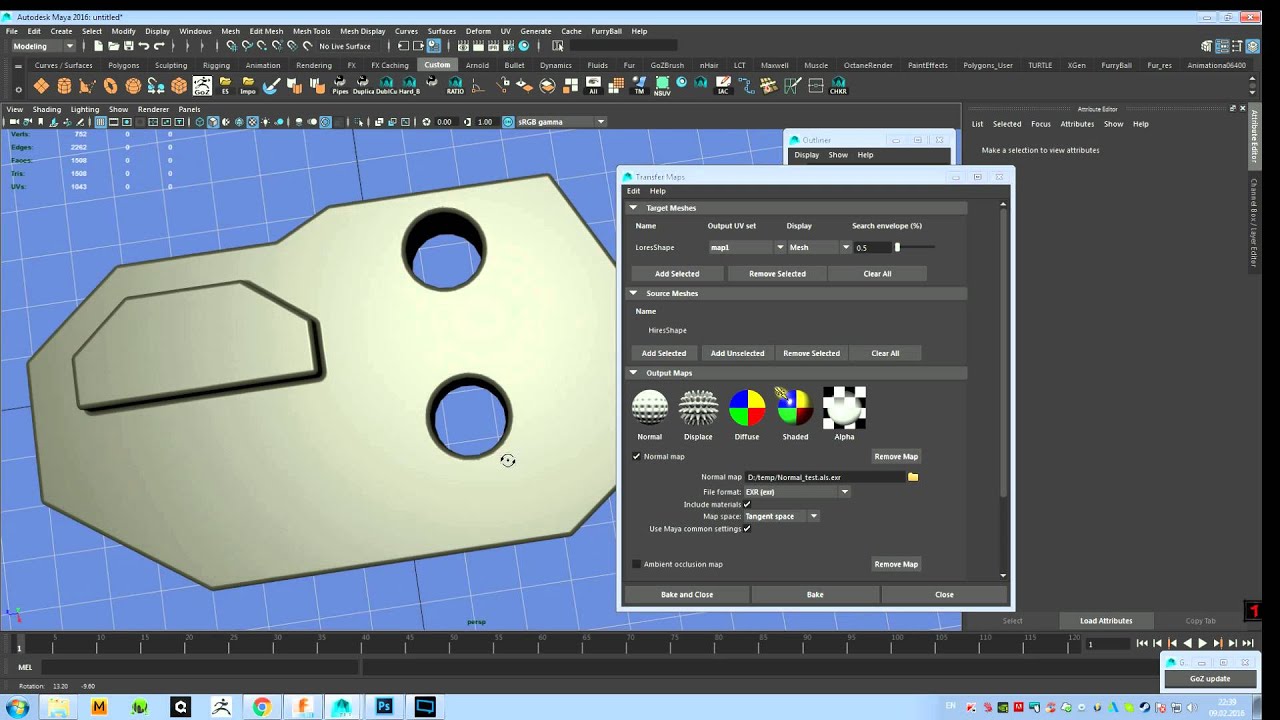Click the NSUV shelf icon
Screen dimensions: 1280x720
click(x=662, y=86)
